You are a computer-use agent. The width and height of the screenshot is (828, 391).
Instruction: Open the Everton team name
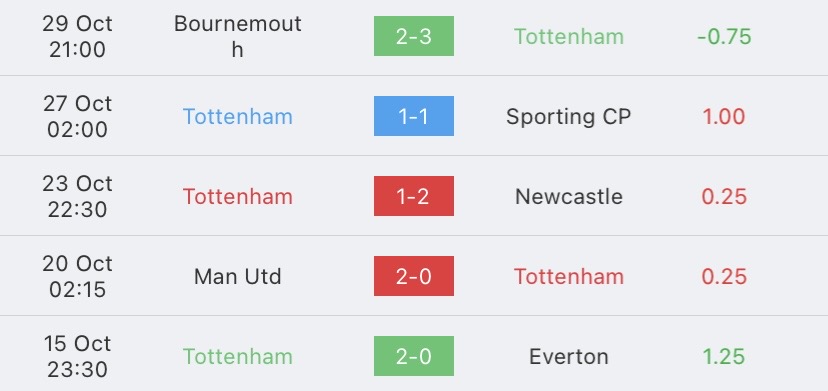[569, 357]
